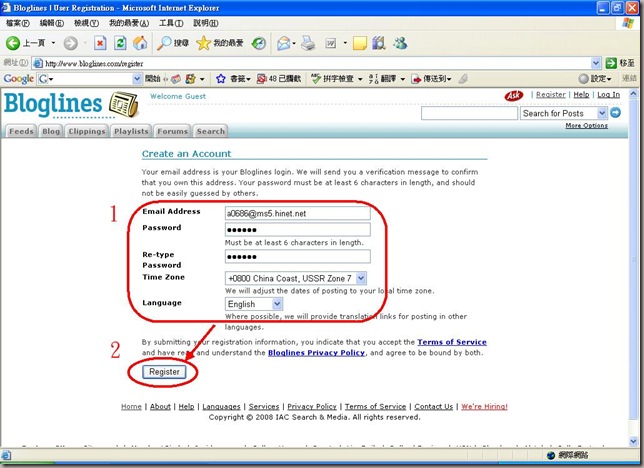Click the vertical scrollbar down arrow
This screenshot has height=468, width=644.
(x=633, y=441)
